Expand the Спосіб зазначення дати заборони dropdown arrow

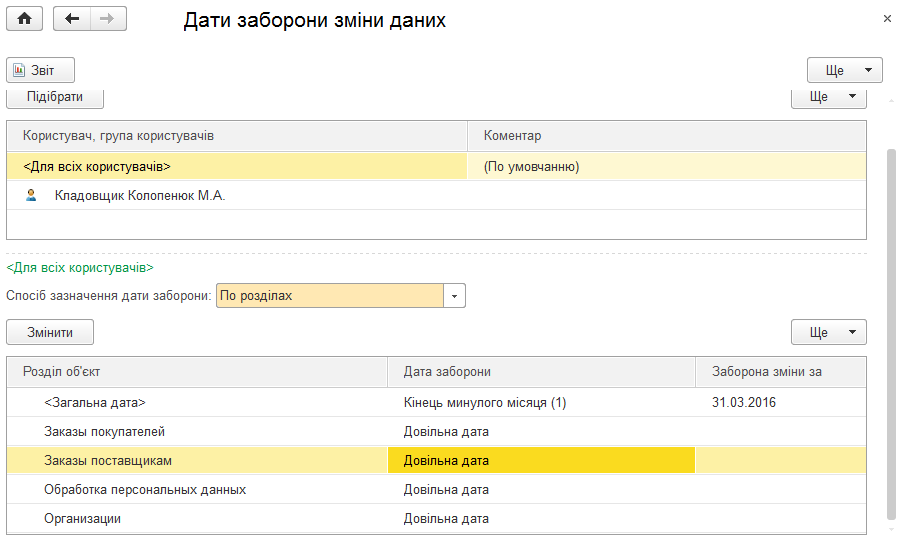point(454,296)
